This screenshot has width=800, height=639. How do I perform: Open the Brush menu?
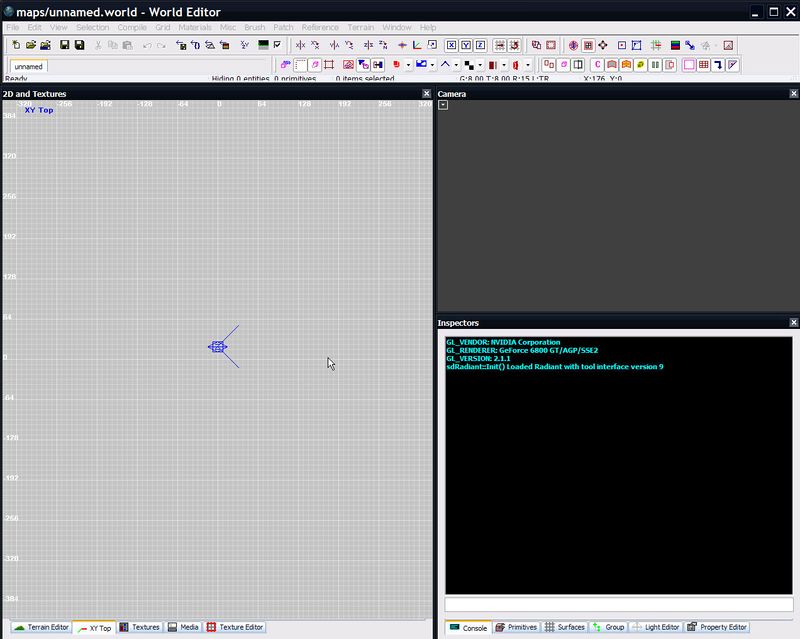pos(252,27)
